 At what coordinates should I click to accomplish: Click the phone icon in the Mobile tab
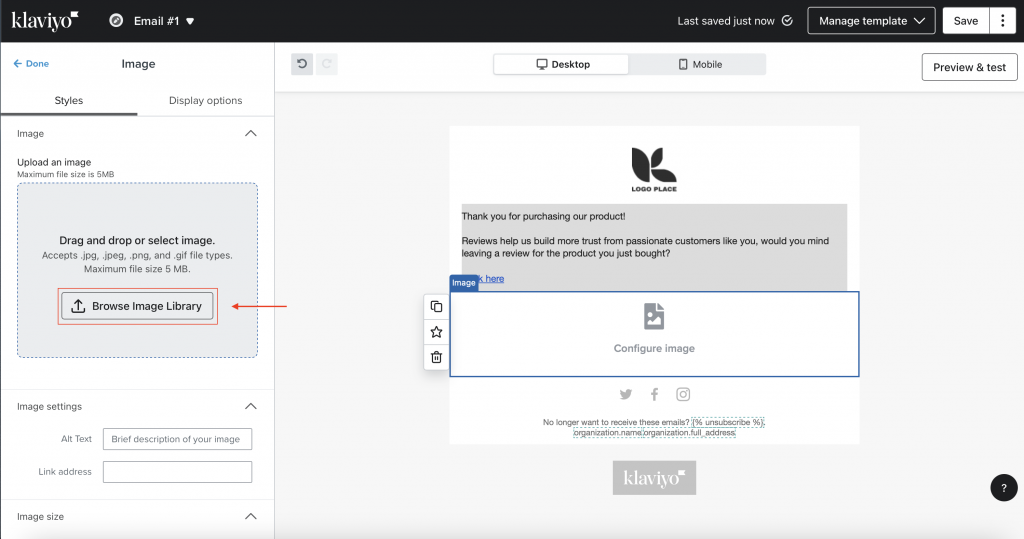click(683, 64)
